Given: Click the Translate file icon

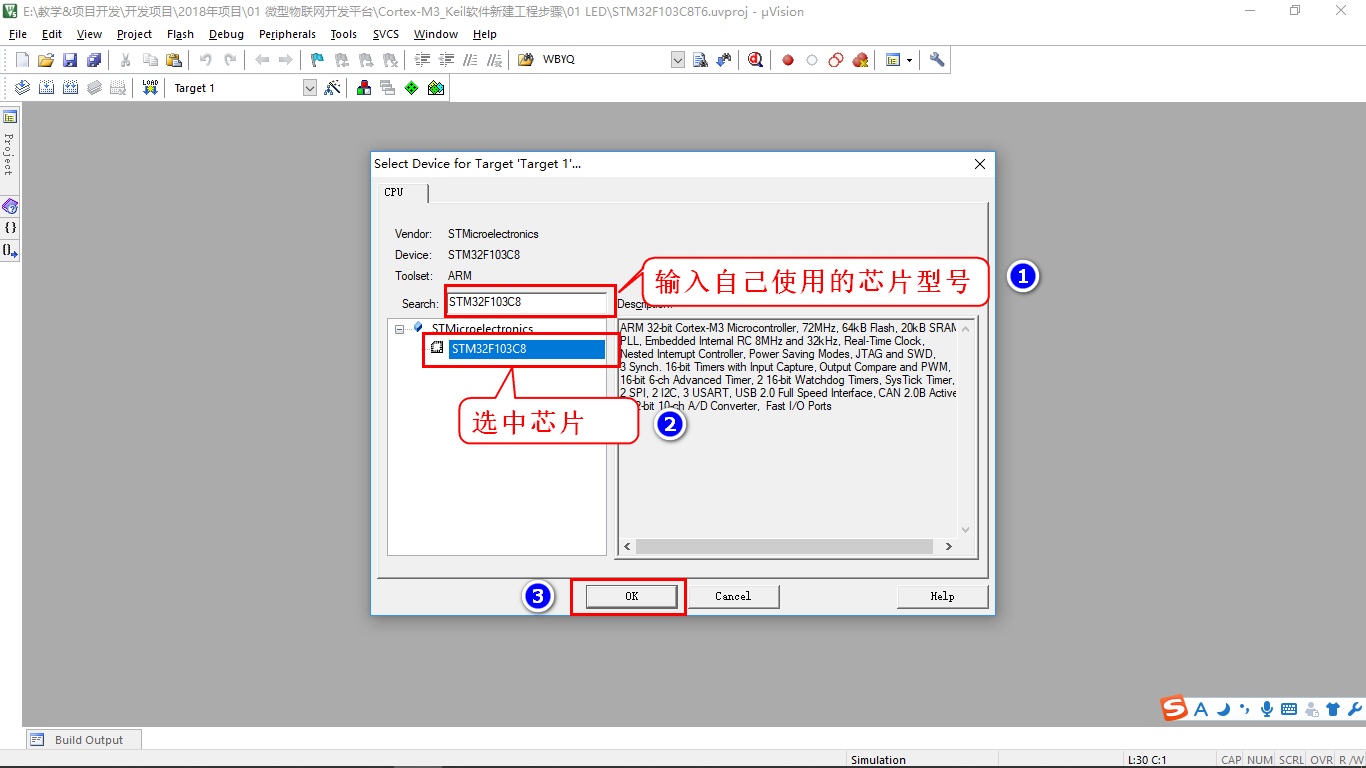Looking at the screenshot, I should pyautogui.click(x=22, y=88).
